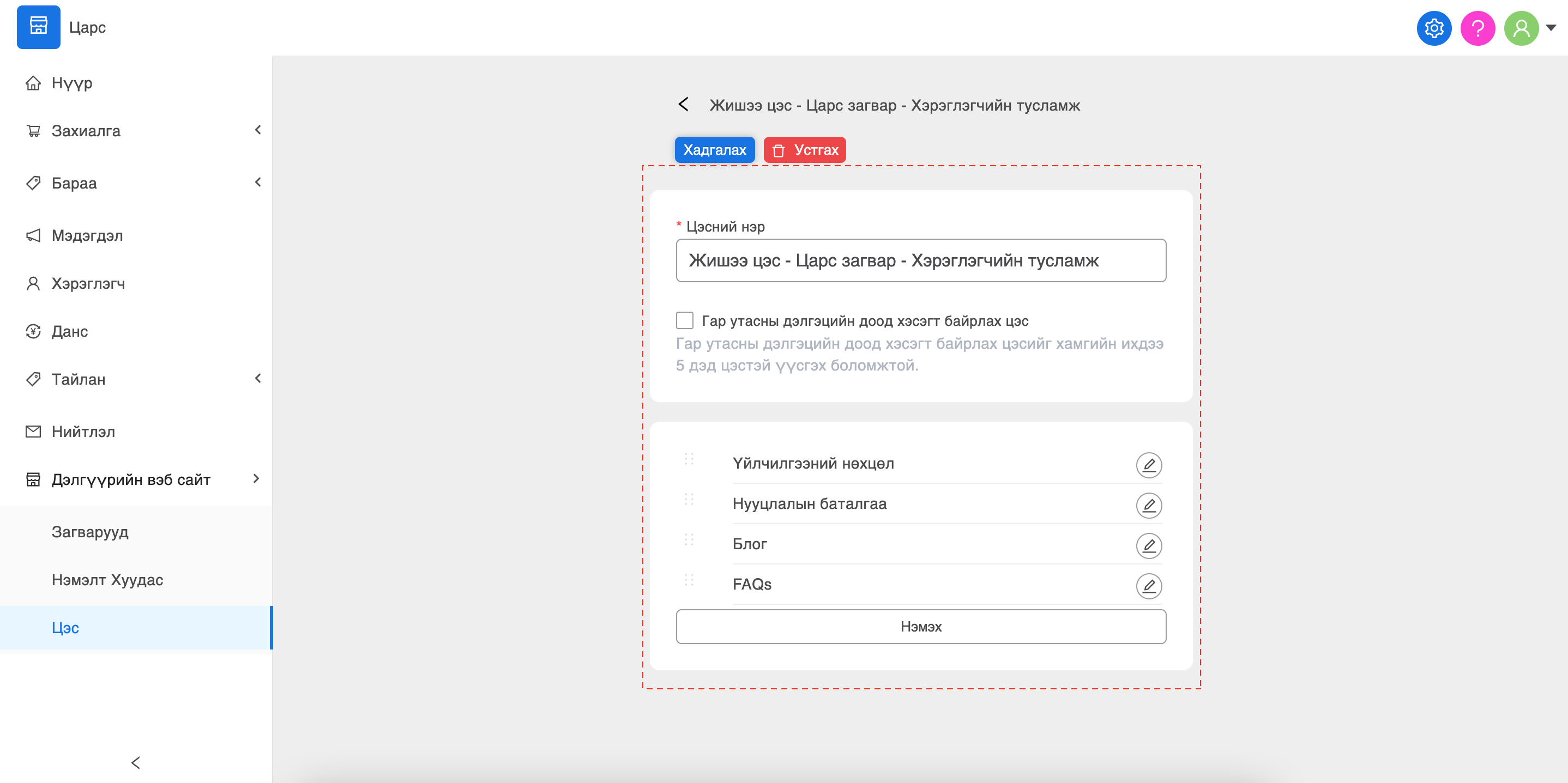
Task: Click the trash icon in Устгах
Action: [x=779, y=150]
